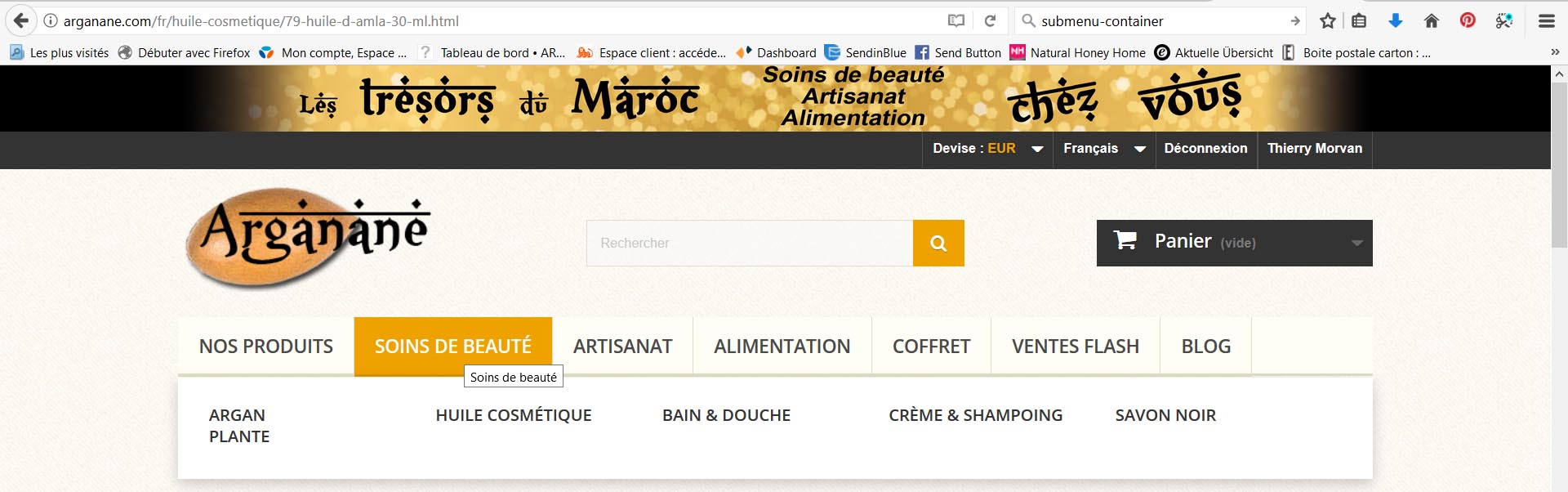This screenshot has height=492, width=1568.
Task: Click the Pinterest toolbar icon
Action: pyautogui.click(x=1468, y=20)
